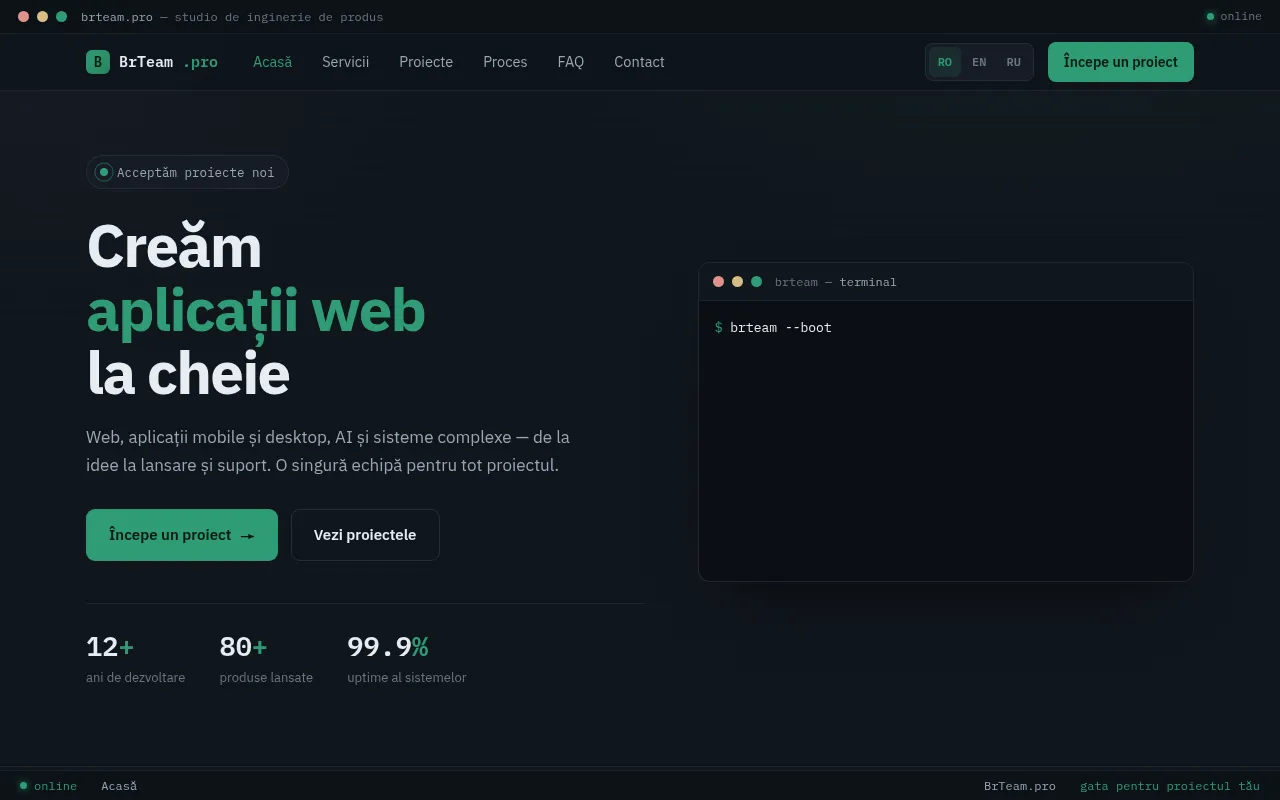Image resolution: width=1280 pixels, height=800 pixels.
Task: Click the 'brteam — terminal' title
Action: pos(836,282)
